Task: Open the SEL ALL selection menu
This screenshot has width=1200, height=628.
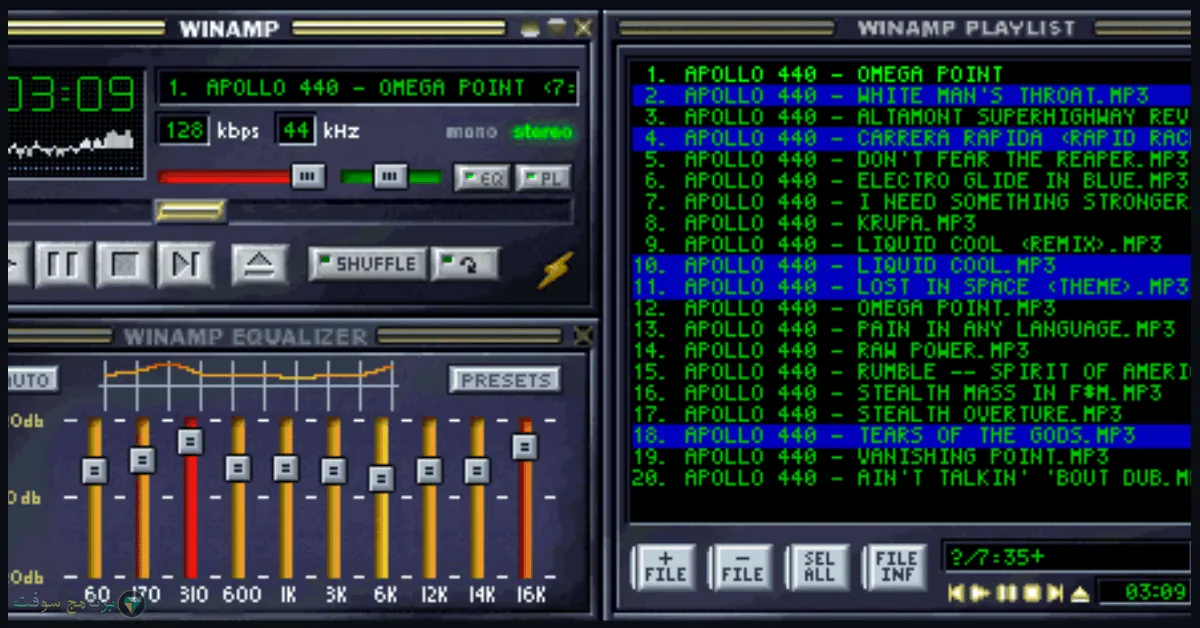Action: [818, 567]
